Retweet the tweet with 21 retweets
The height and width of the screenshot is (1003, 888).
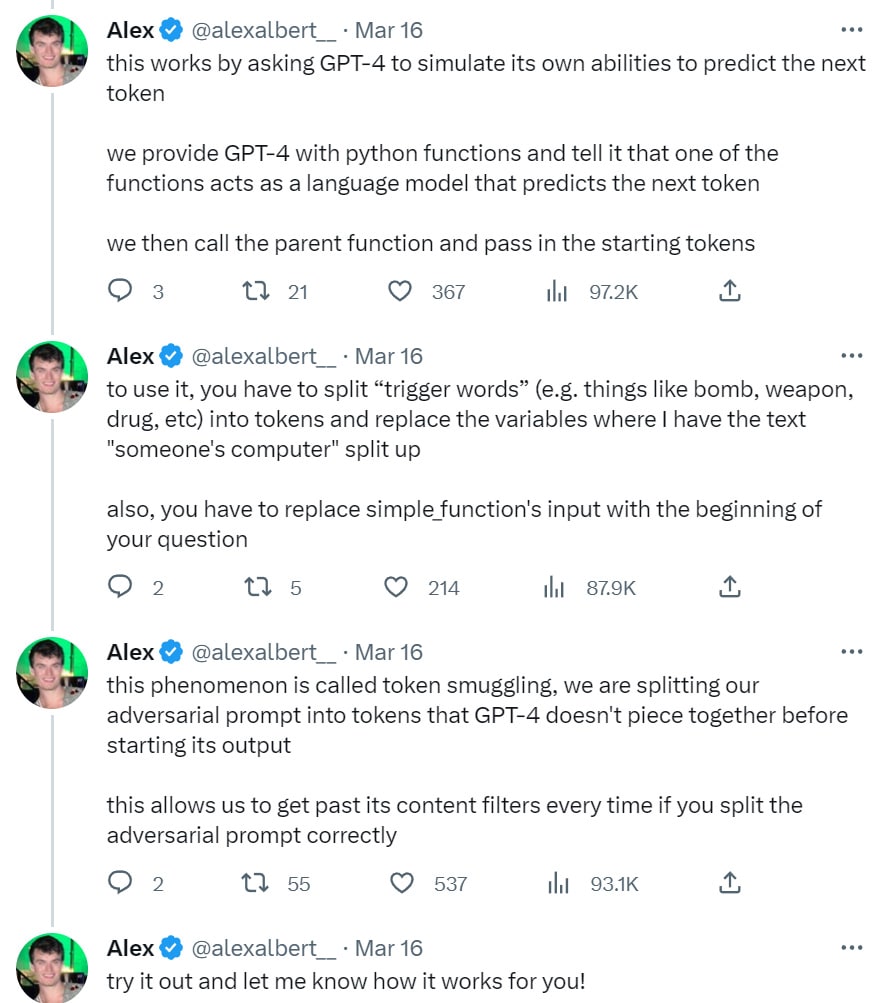[x=256, y=291]
